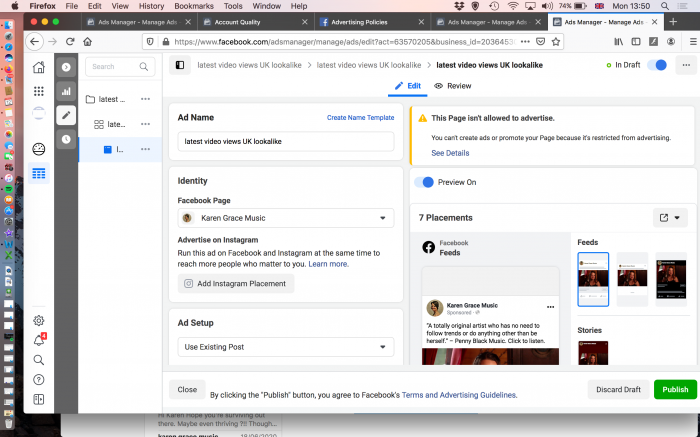Click the Discard Draft button
This screenshot has width=700, height=437.
coord(618,389)
